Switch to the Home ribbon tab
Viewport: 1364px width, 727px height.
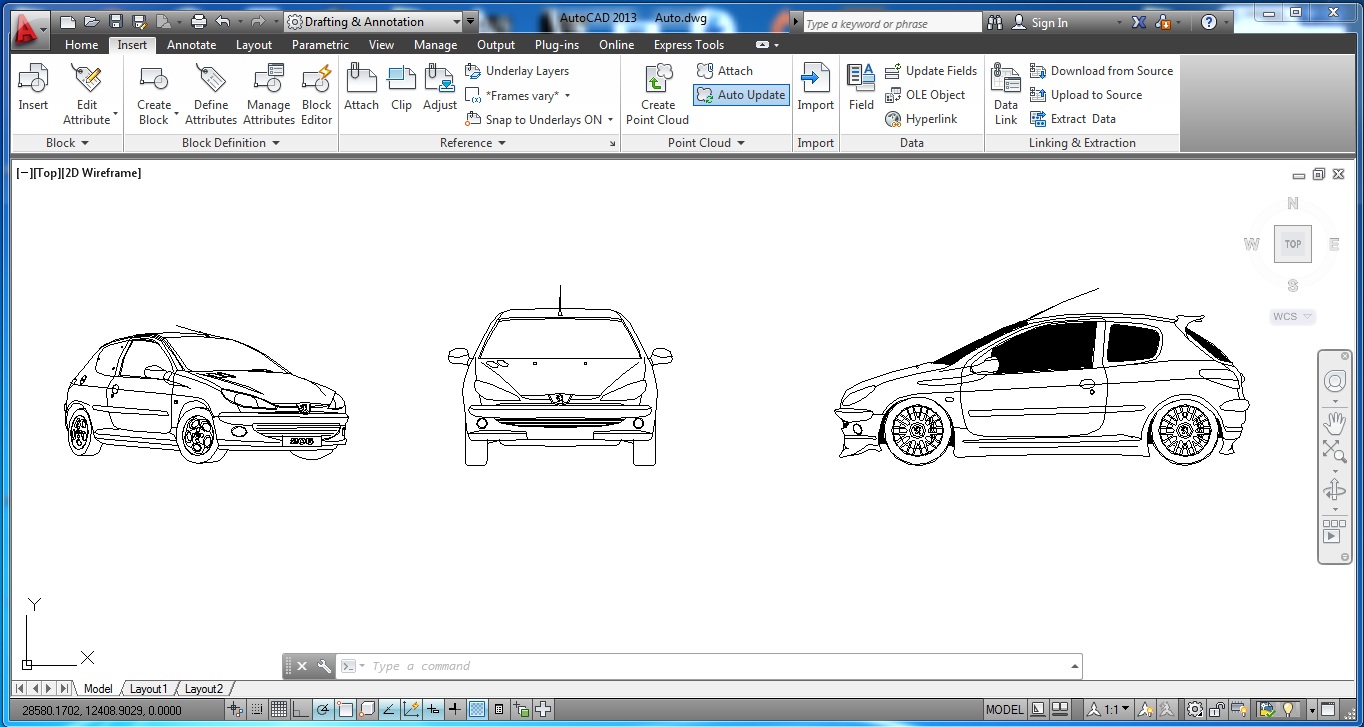tap(81, 45)
